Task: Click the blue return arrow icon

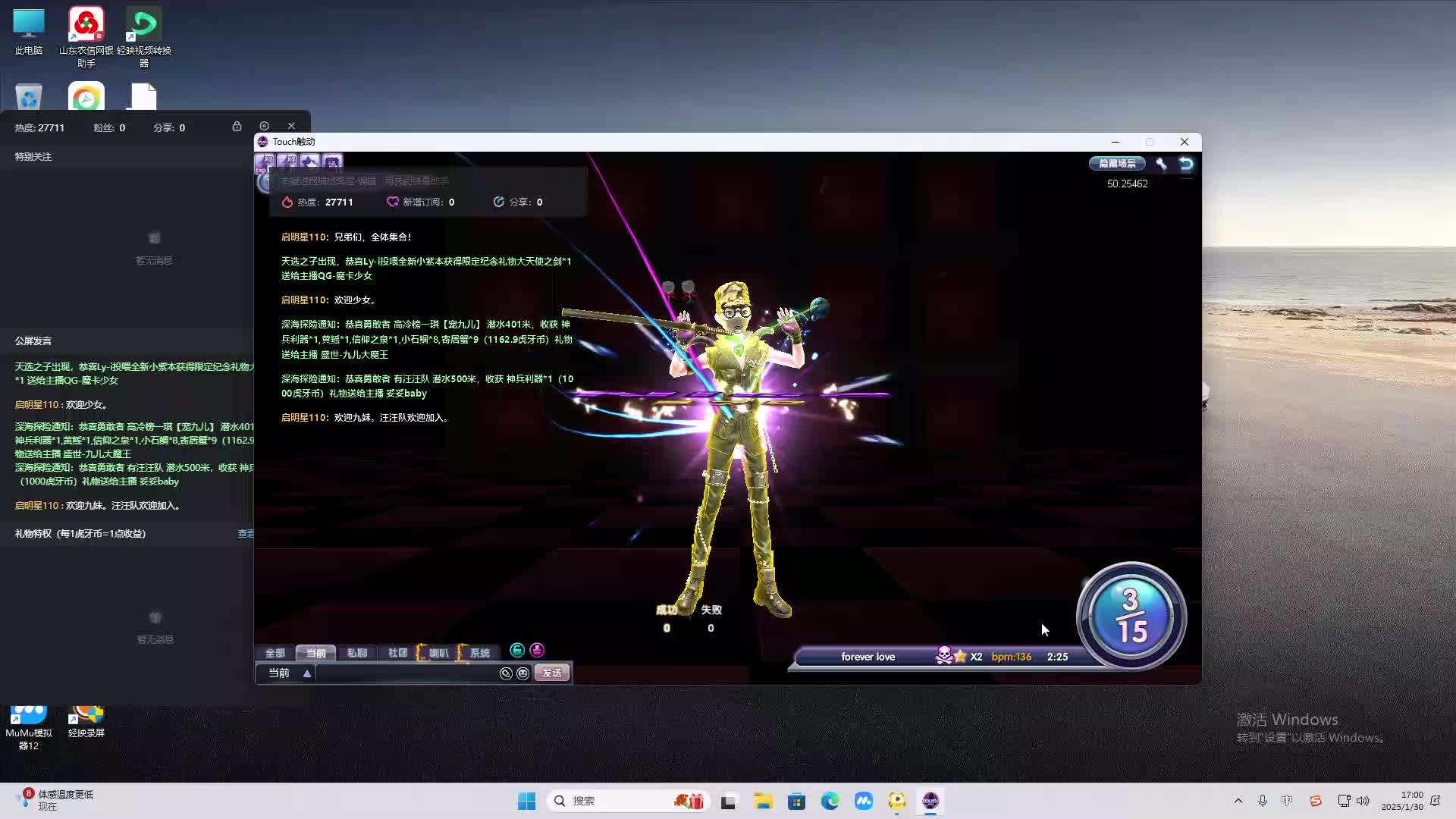Action: click(1186, 164)
